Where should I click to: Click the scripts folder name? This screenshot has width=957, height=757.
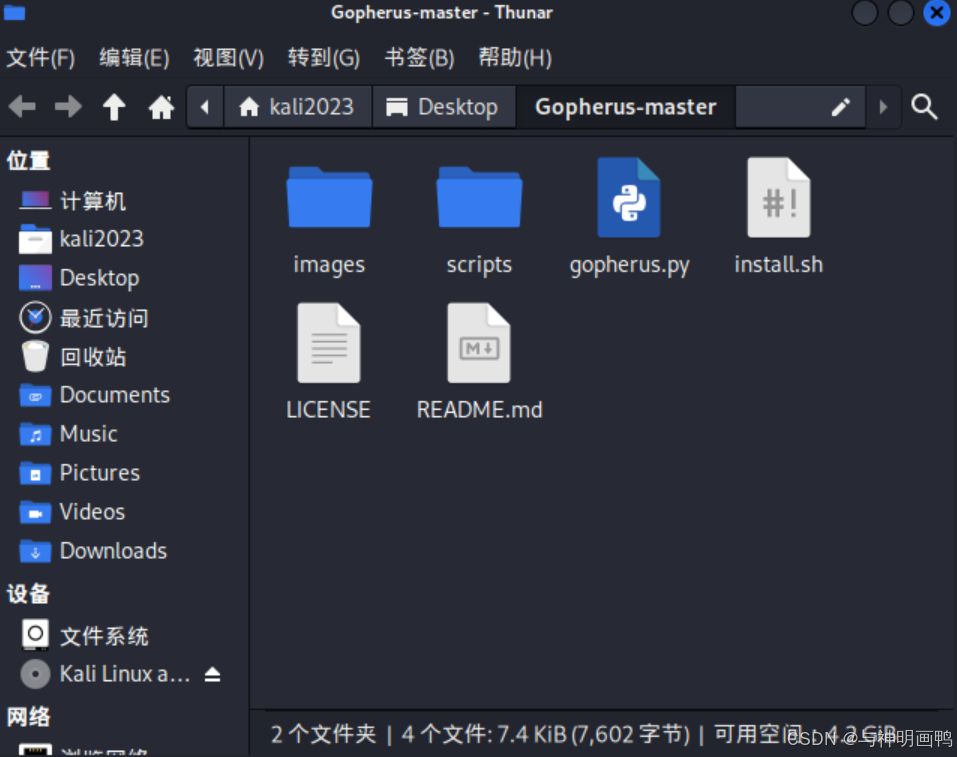(479, 265)
